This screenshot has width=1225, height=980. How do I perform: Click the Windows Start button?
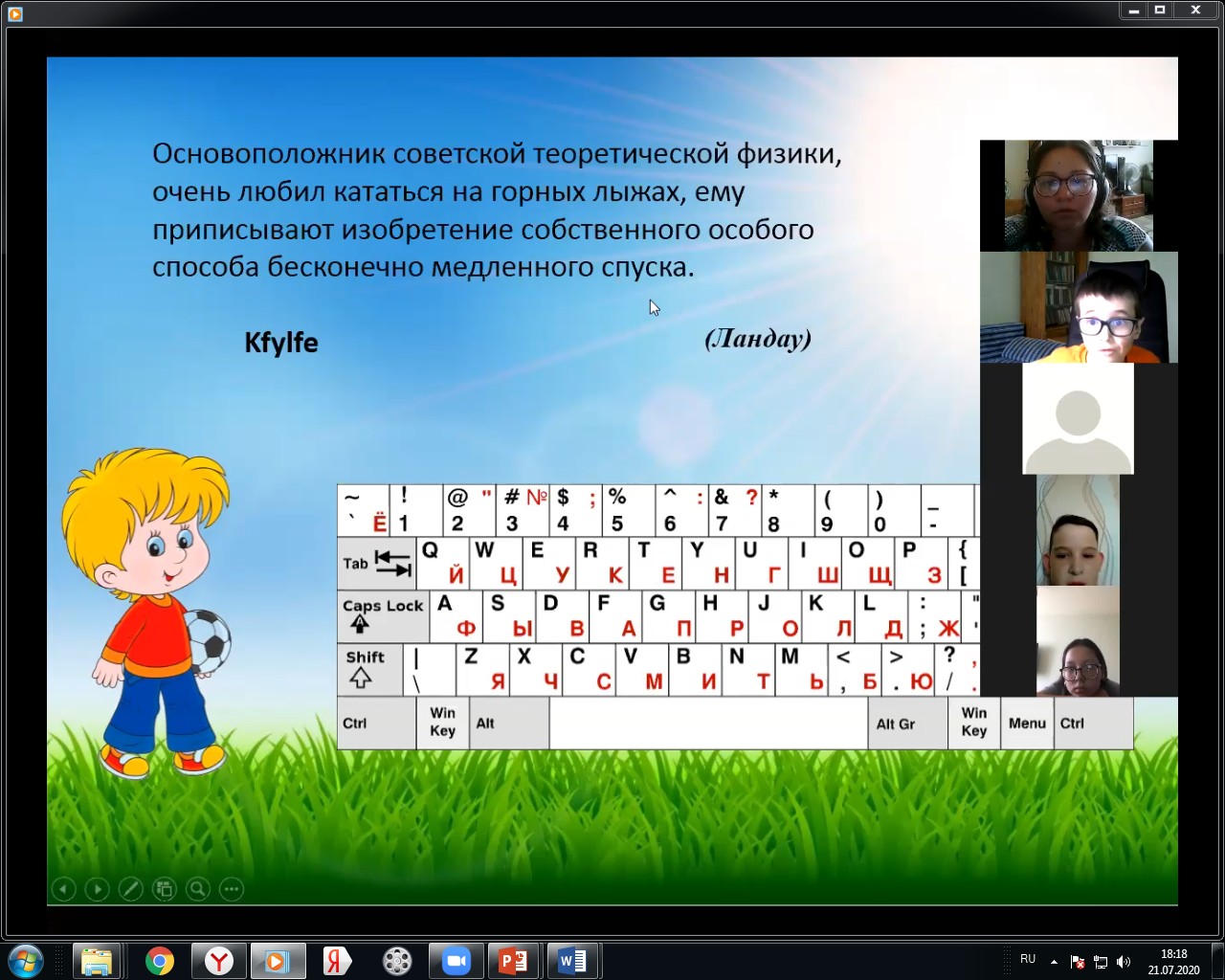(26, 961)
